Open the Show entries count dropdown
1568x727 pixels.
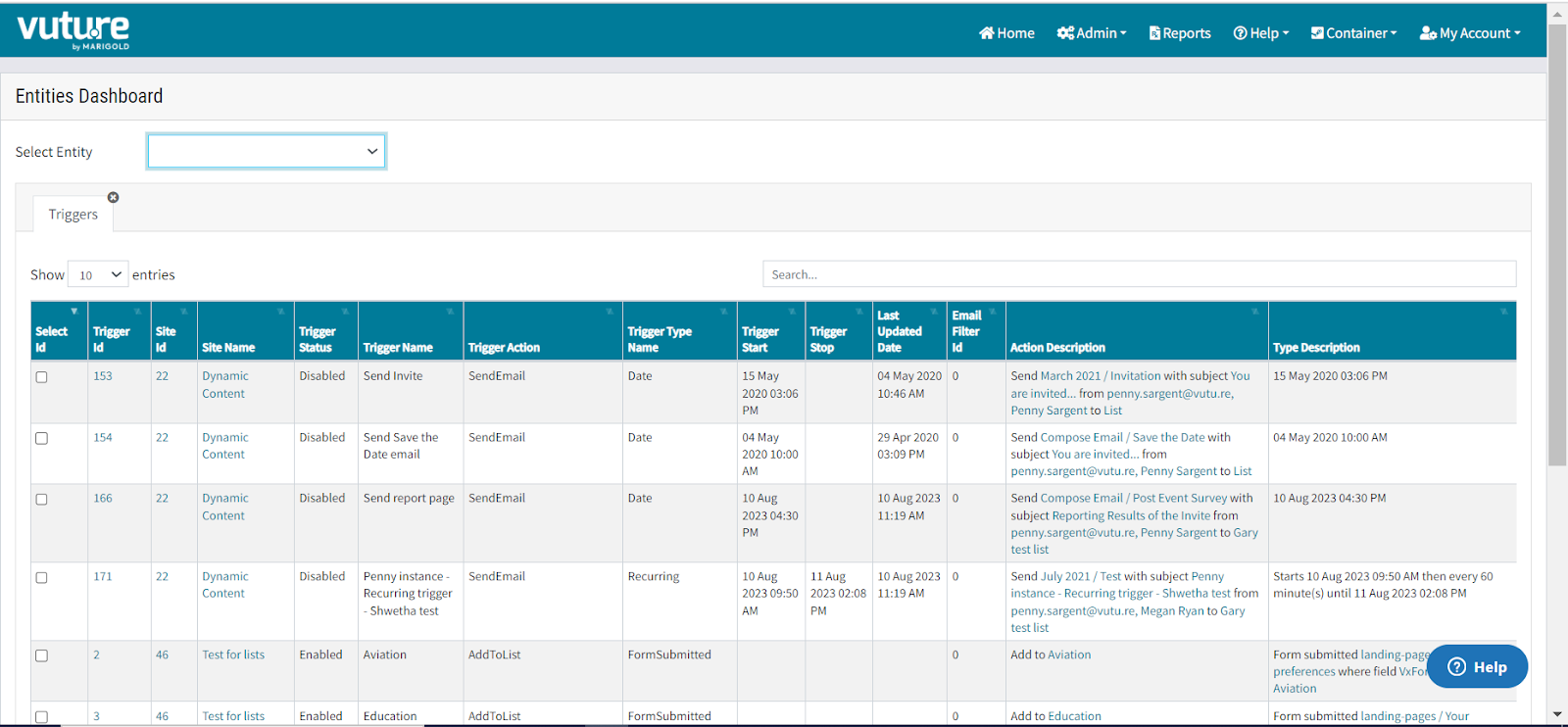pos(99,275)
